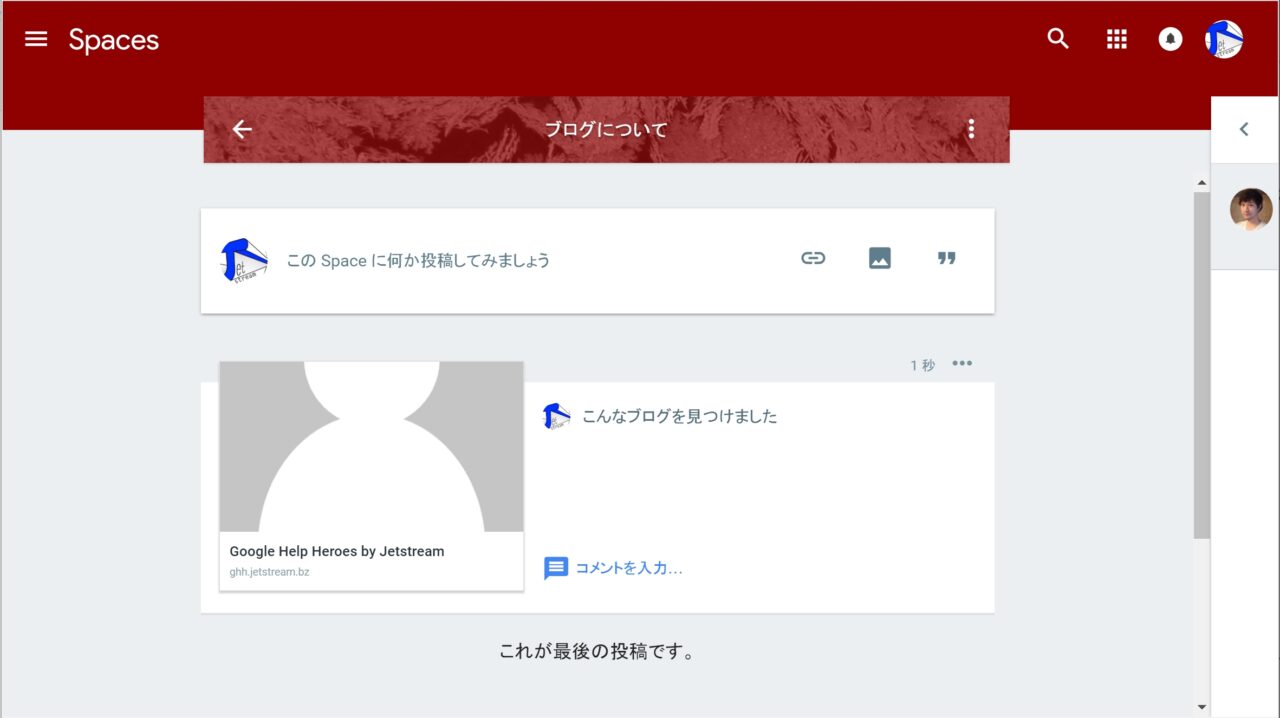Add text with the quote icon
The width and height of the screenshot is (1280, 718).
click(946, 258)
